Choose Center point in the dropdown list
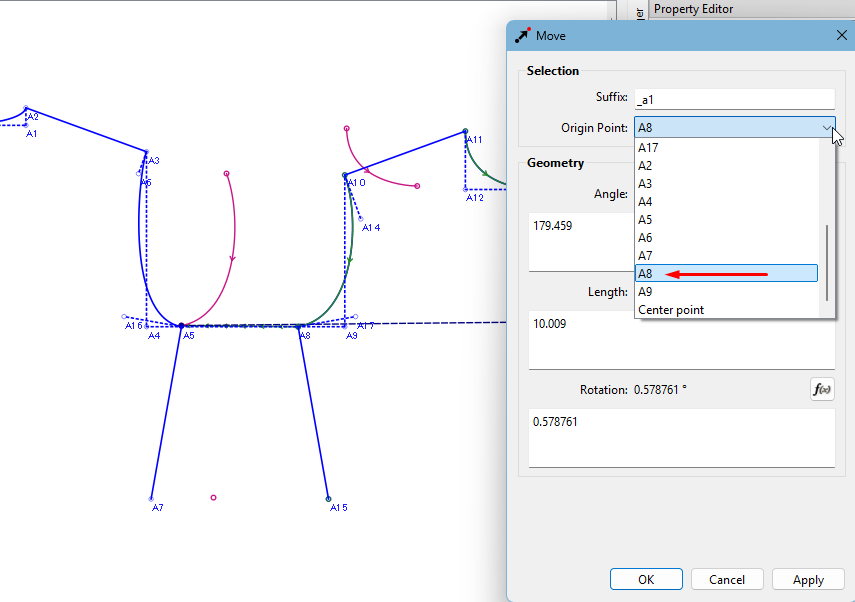 click(x=671, y=310)
